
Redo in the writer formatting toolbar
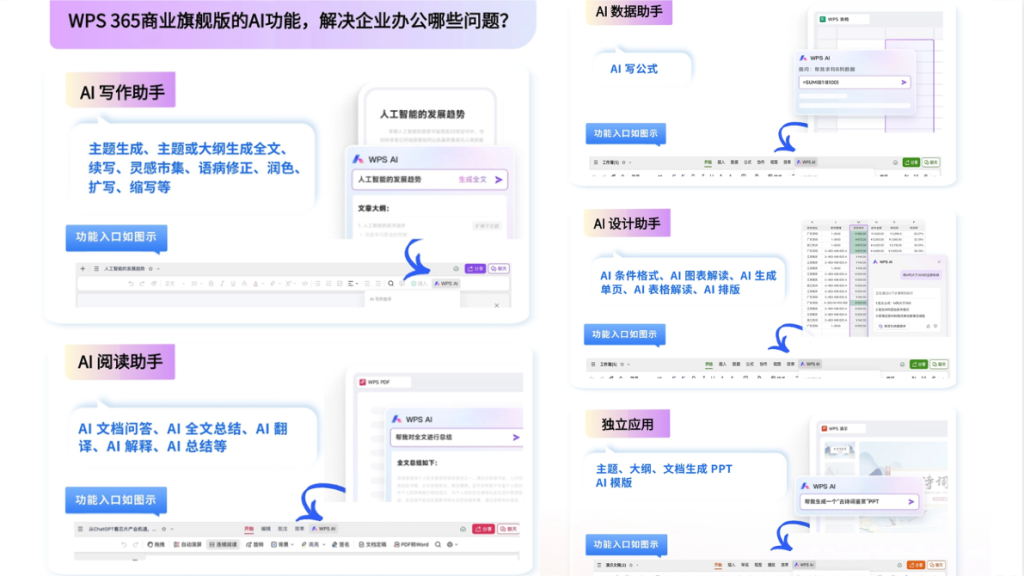142,283
